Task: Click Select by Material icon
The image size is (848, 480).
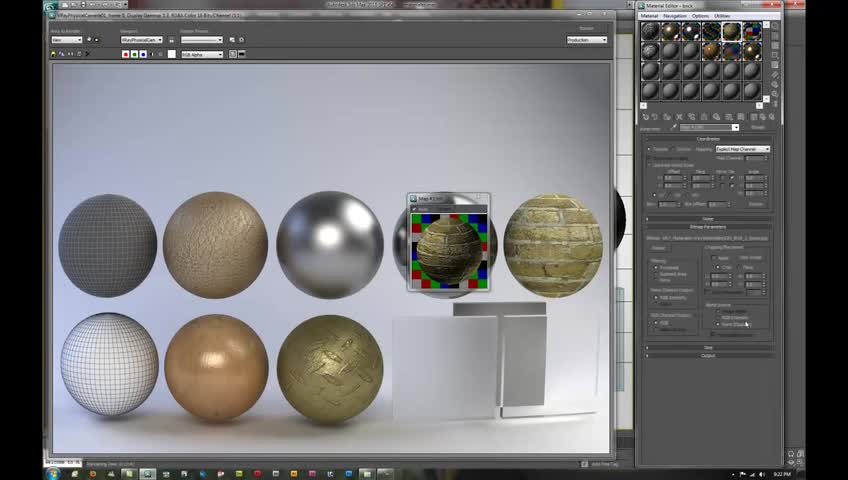Action: point(775,94)
